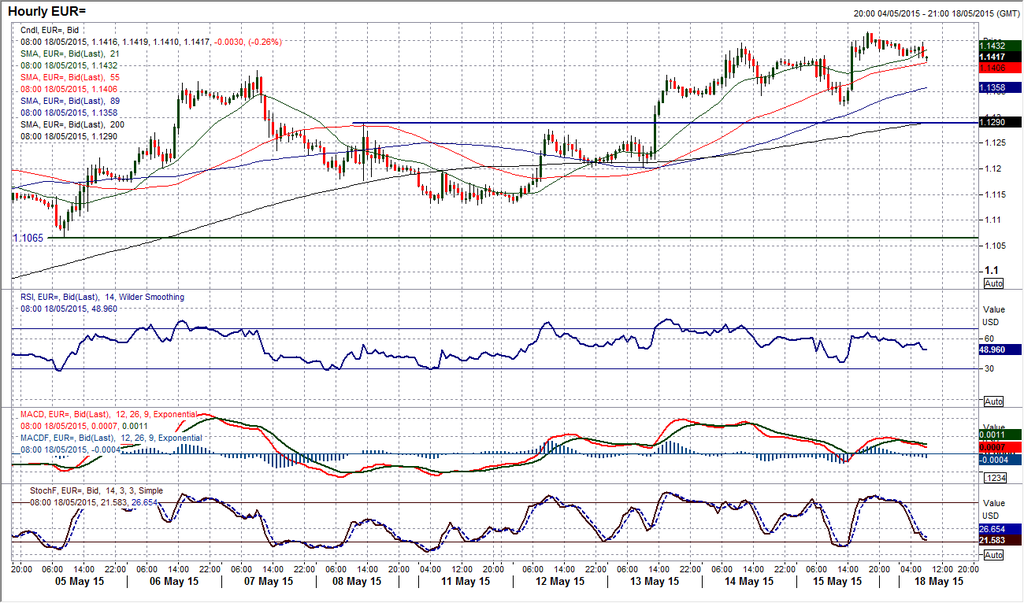
Task: Click the '14 May 15' date label
Action: 748,581
